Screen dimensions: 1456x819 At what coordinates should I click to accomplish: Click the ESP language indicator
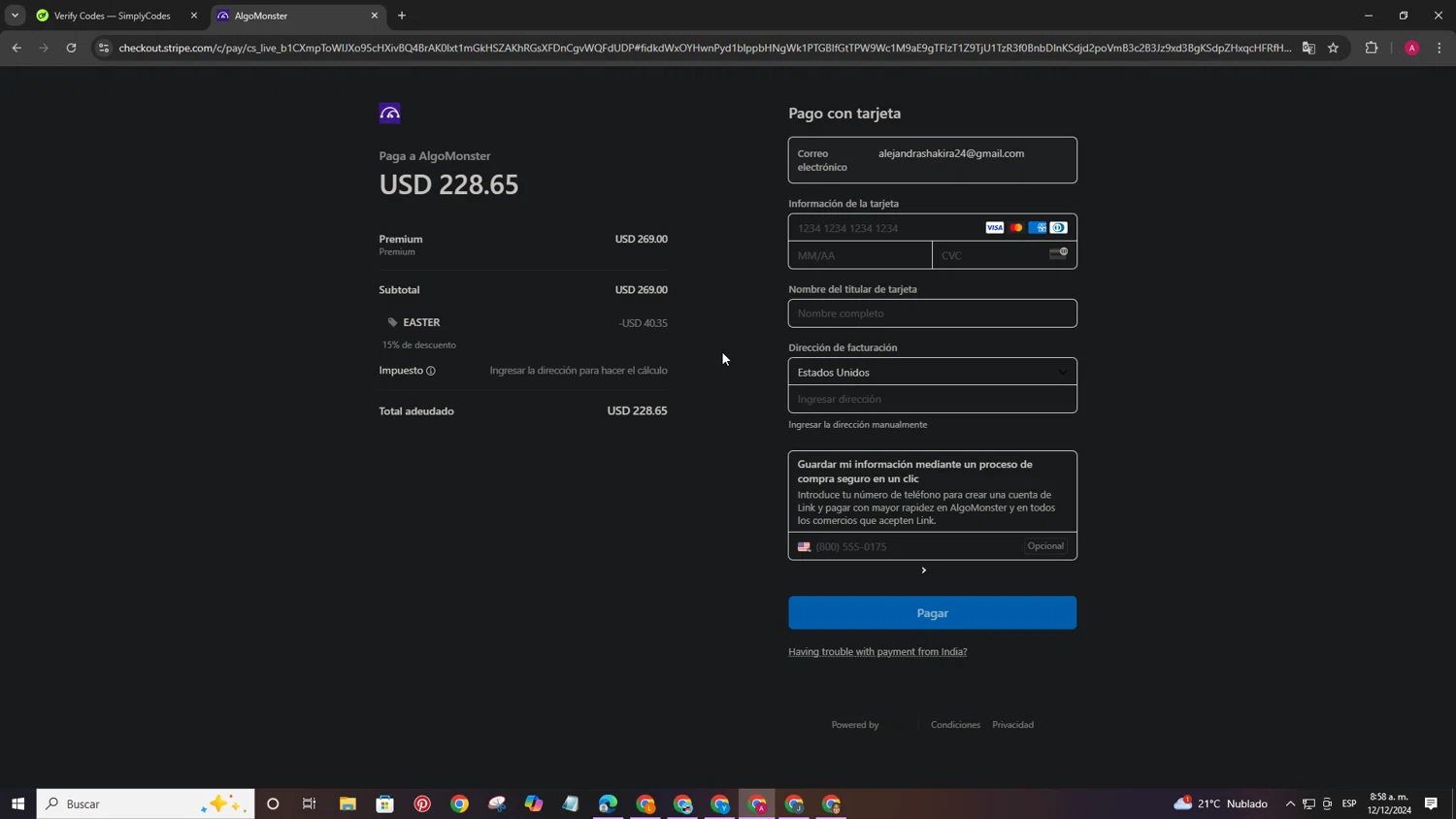[x=1349, y=803]
